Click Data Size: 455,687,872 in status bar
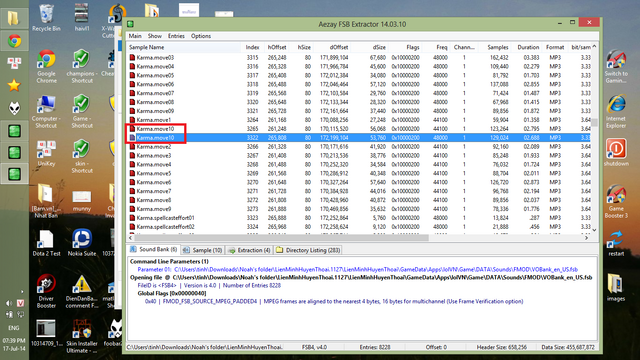This screenshot has width=640, height=360. point(568,347)
